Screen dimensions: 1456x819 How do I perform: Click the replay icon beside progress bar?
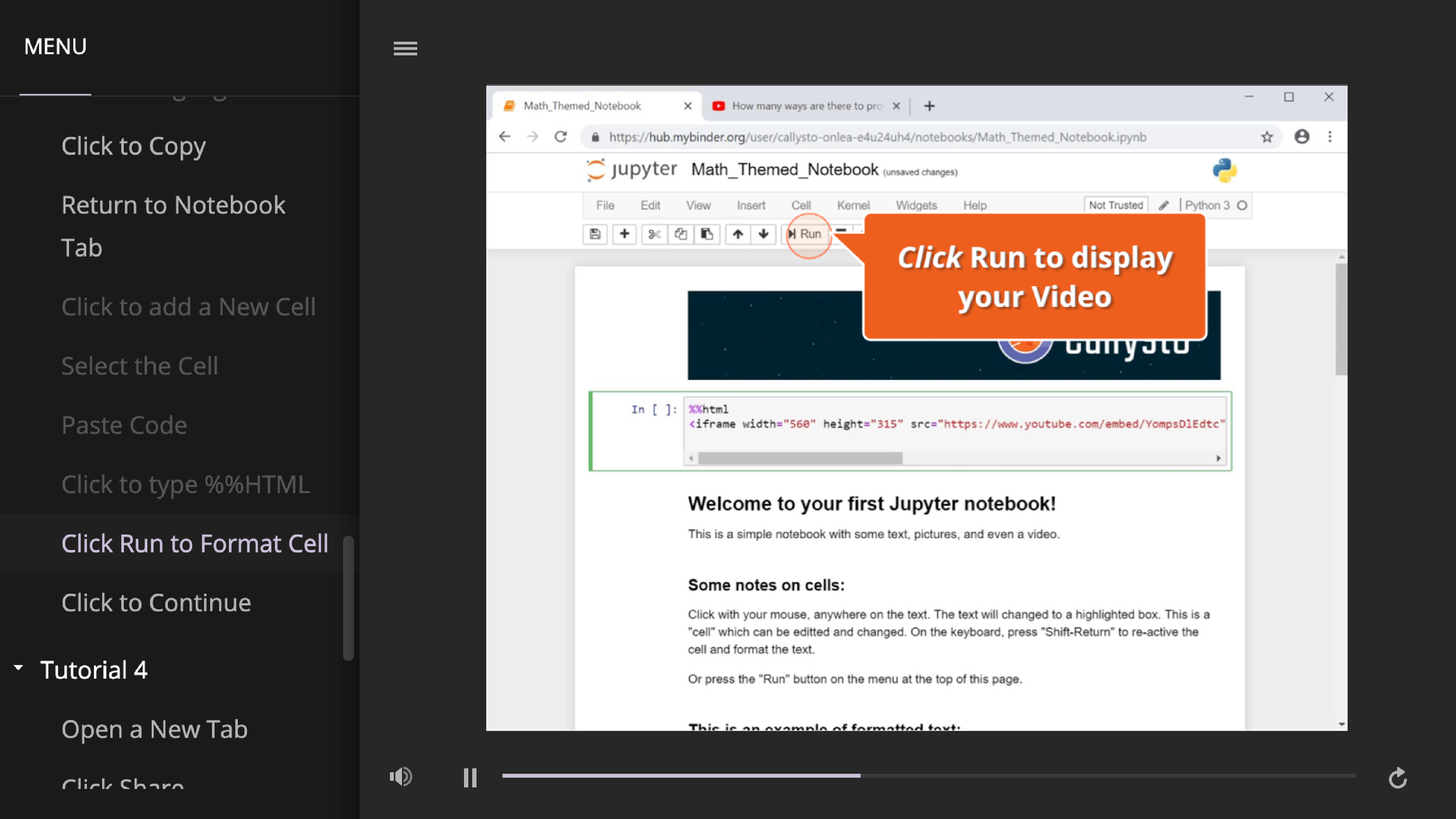pyautogui.click(x=1398, y=778)
